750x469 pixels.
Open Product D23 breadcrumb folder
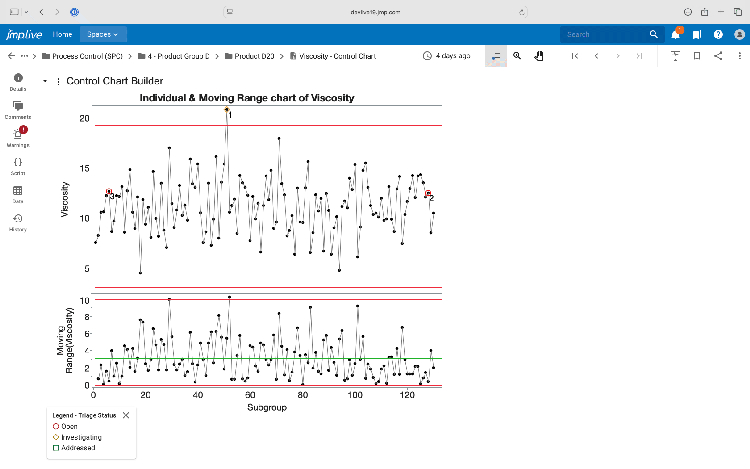point(255,56)
